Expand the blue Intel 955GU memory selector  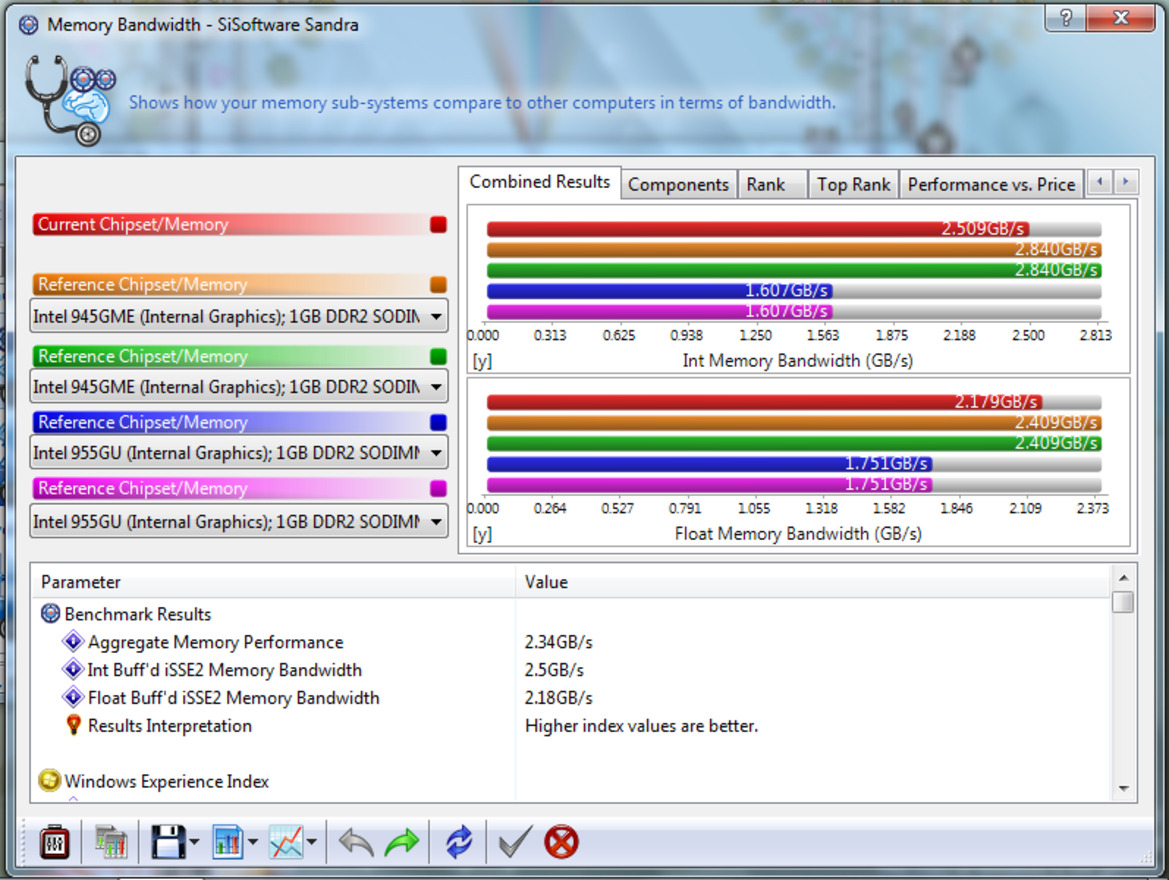tap(435, 453)
